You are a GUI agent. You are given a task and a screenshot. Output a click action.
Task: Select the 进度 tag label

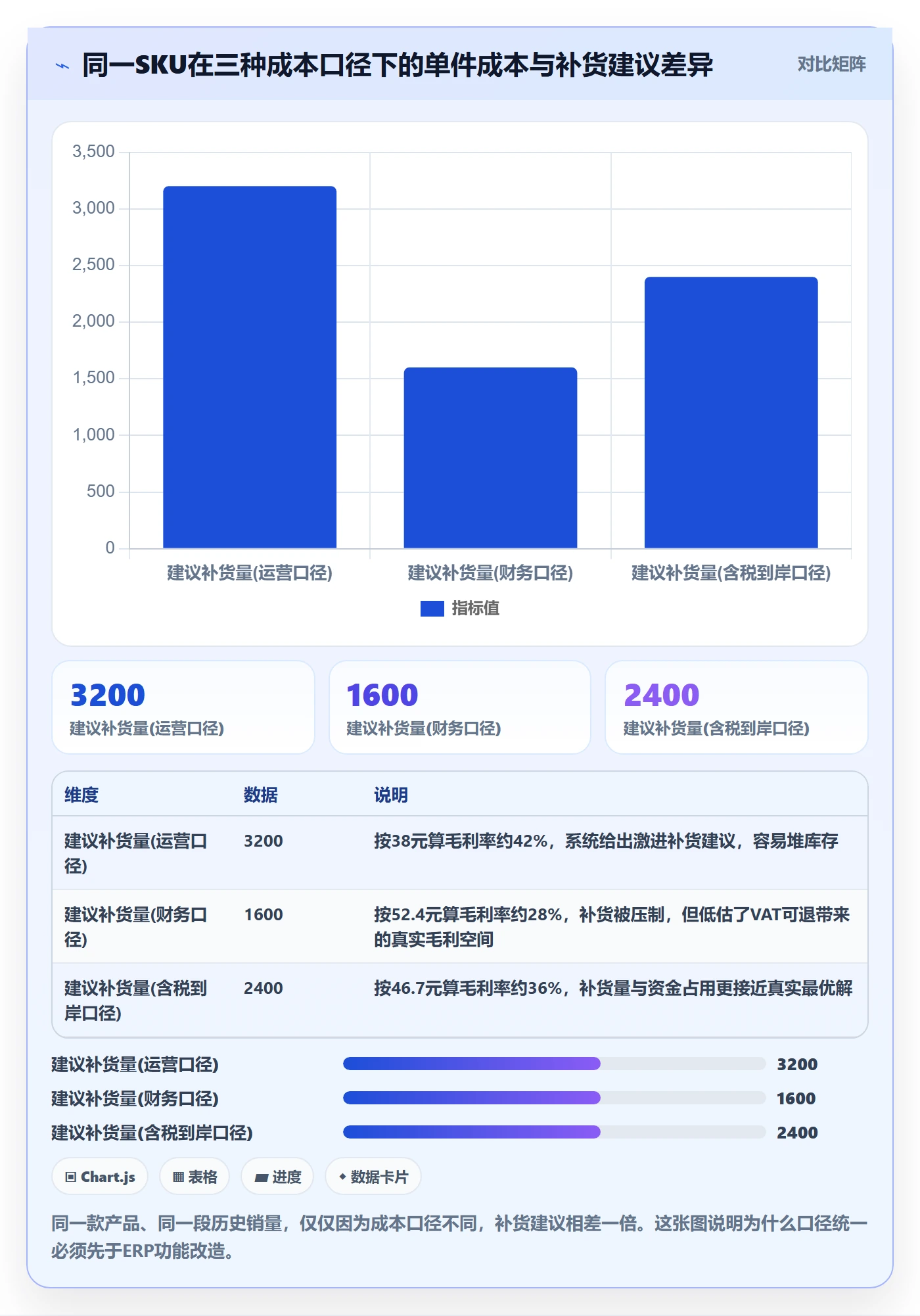(x=287, y=1177)
